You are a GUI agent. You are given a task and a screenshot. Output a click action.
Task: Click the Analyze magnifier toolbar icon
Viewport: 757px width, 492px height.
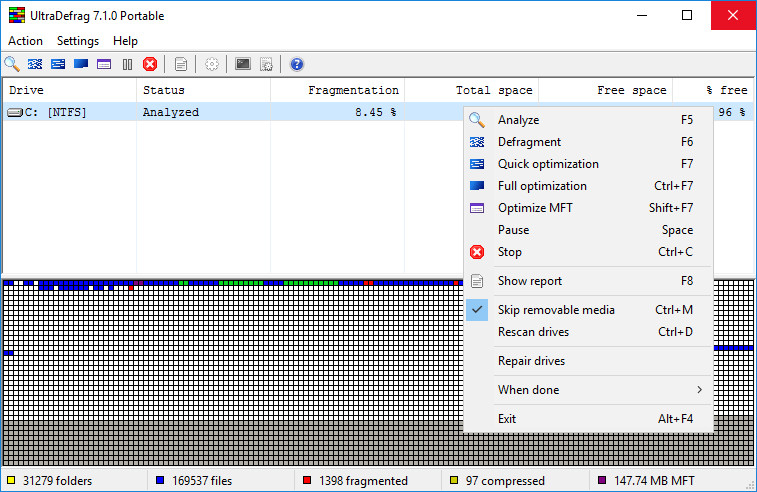click(12, 64)
